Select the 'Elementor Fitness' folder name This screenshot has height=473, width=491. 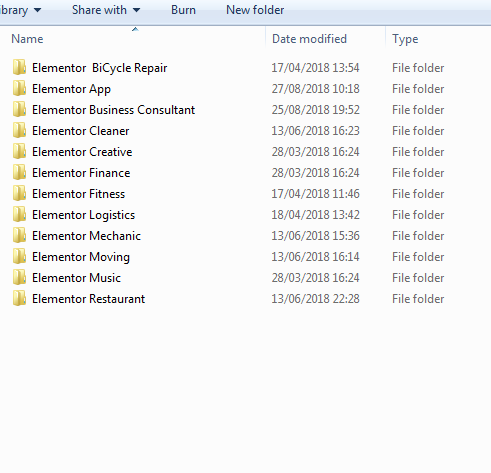[x=78, y=194]
